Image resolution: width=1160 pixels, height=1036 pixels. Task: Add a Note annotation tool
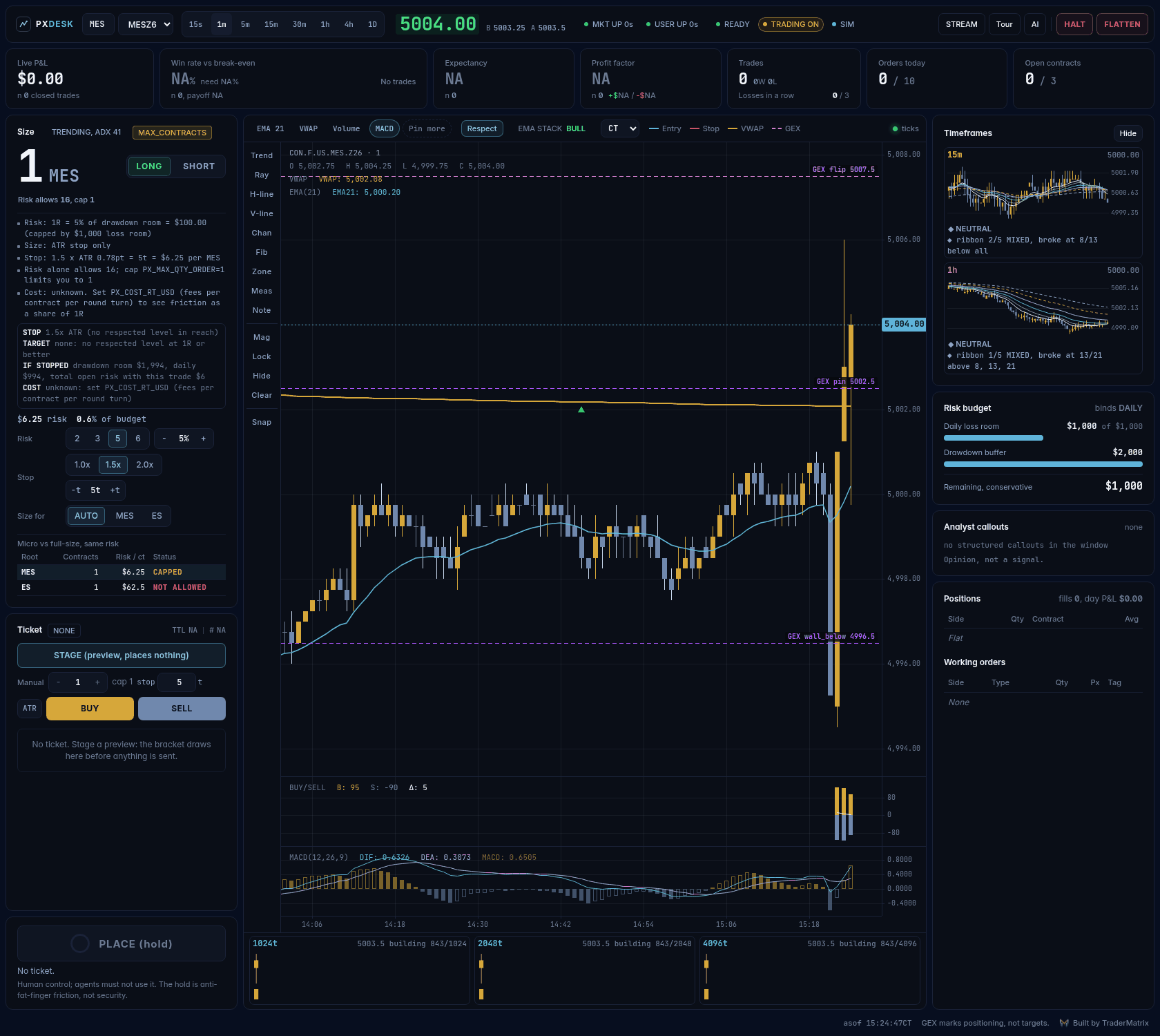(x=262, y=310)
